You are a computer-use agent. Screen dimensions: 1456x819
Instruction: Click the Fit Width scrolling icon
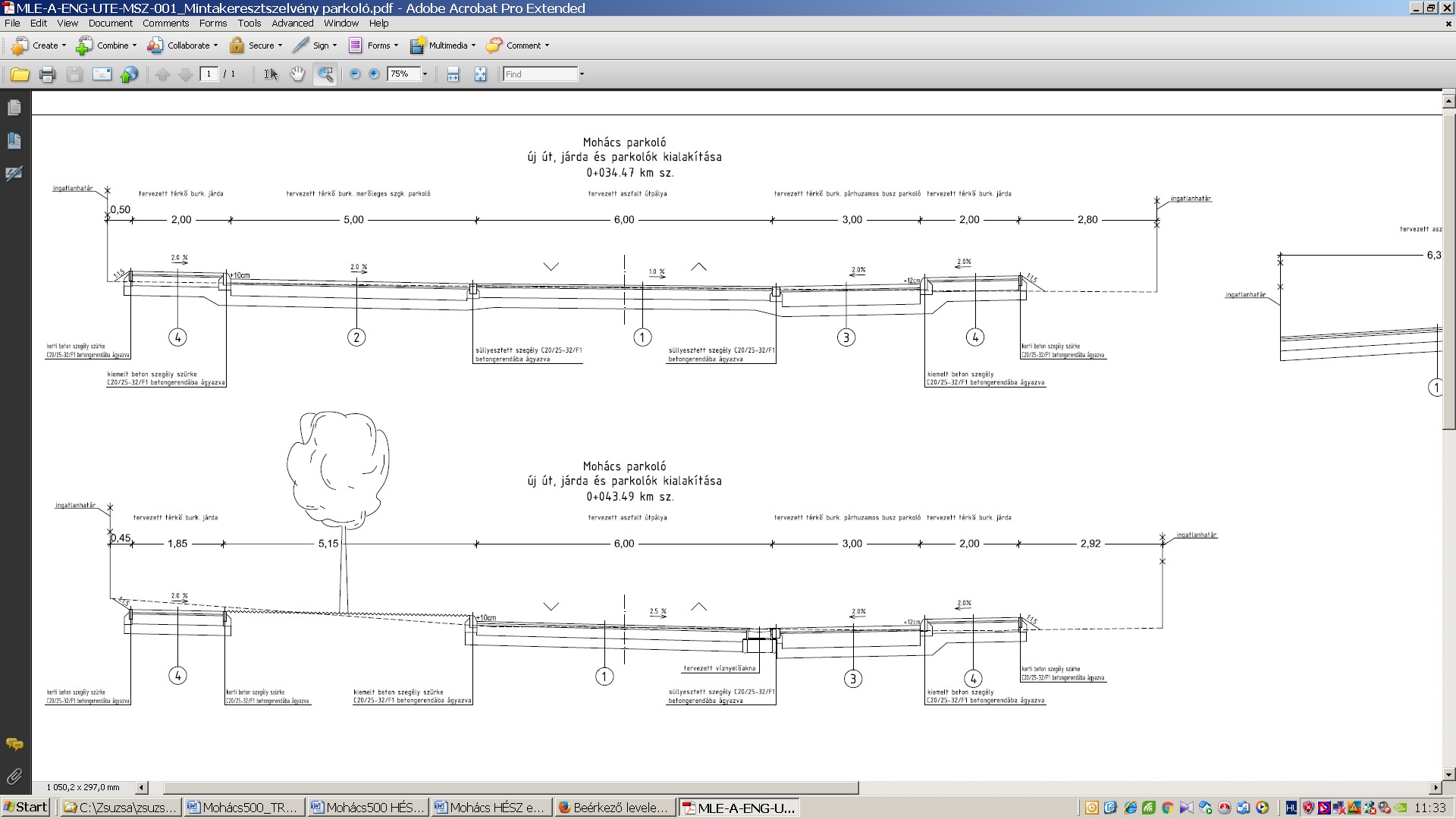click(x=453, y=74)
